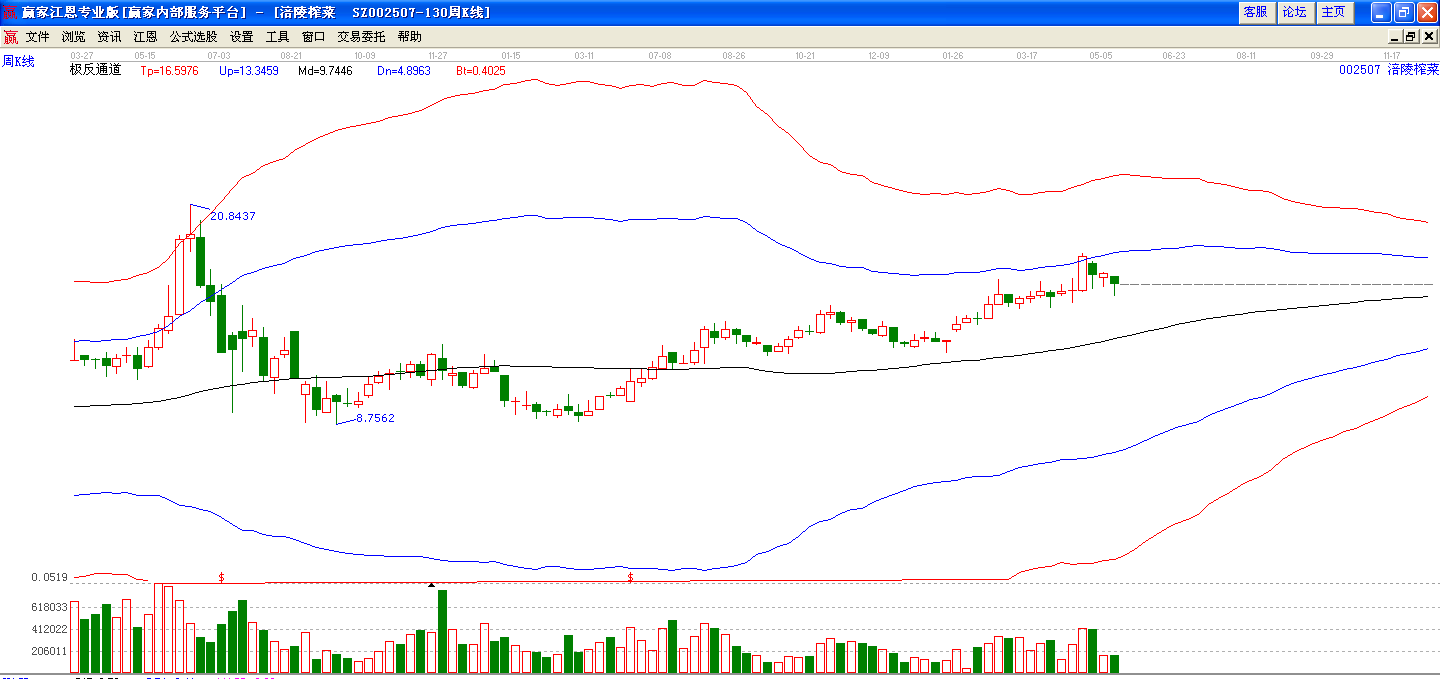Click the black triangle marker above volume bar
1440x679 pixels.
(431, 584)
